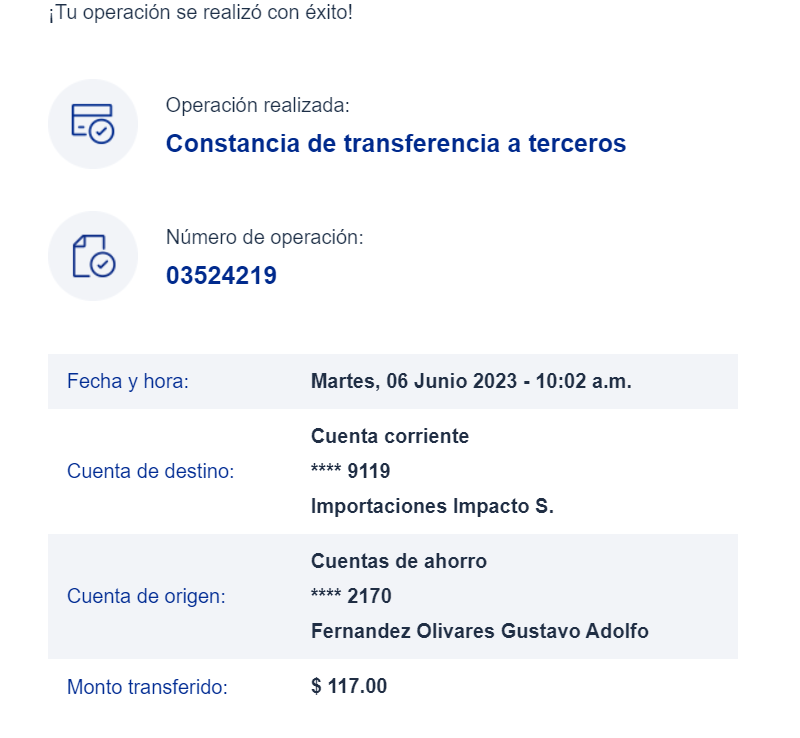
Task: Click destination account number ending 9119
Action: click(x=350, y=471)
